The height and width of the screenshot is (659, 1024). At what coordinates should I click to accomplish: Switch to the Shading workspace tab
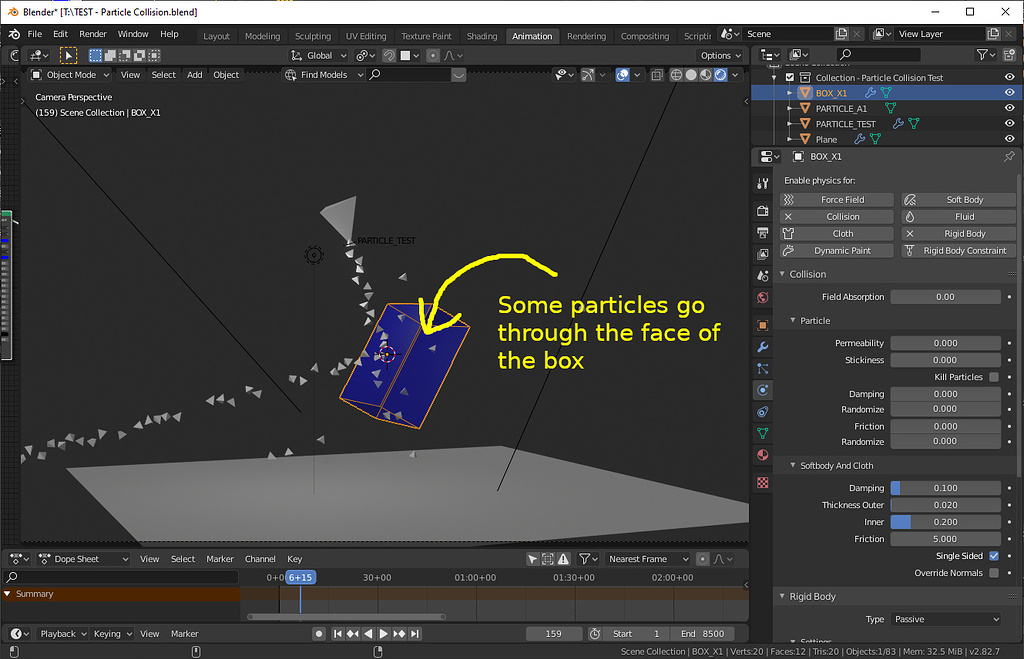tap(482, 36)
